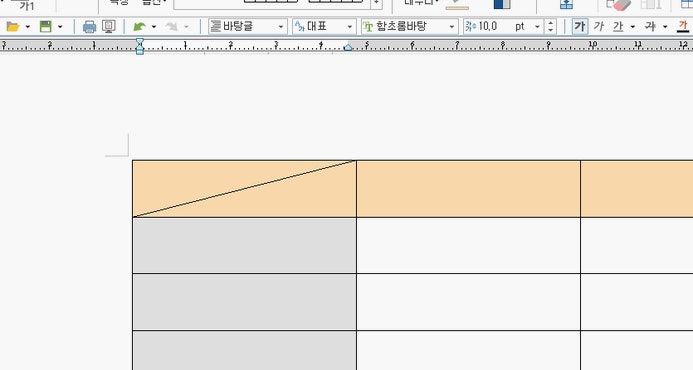Toggle Underline 가 formatting

[x=618, y=27]
